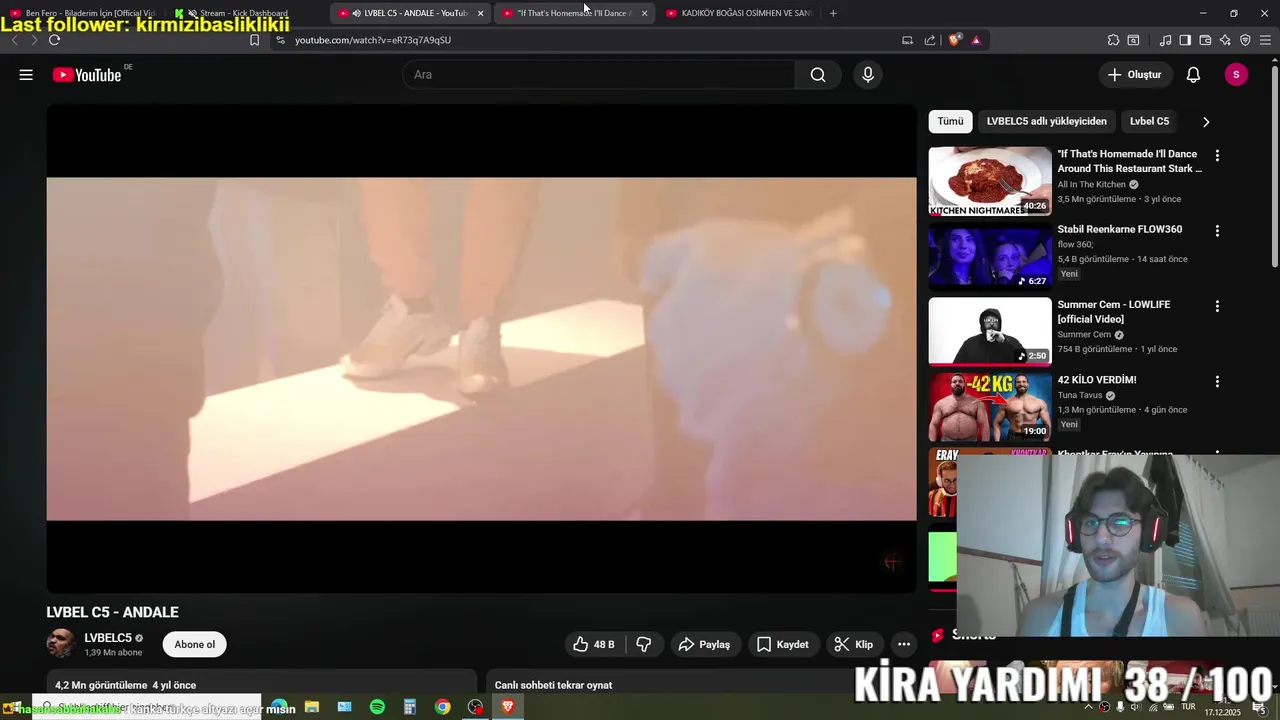Open Kitchen Nightmares video thumbnail
Viewport: 1280px width, 720px height.
coord(990,182)
